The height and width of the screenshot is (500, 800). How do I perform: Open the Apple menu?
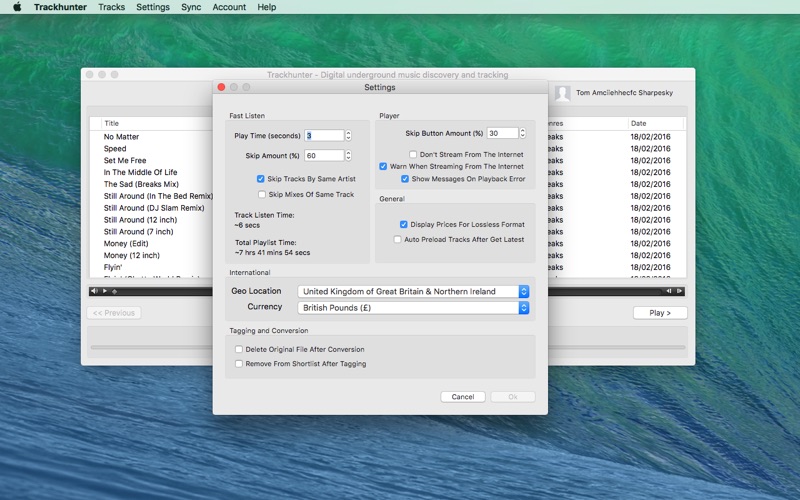pyautogui.click(x=17, y=7)
